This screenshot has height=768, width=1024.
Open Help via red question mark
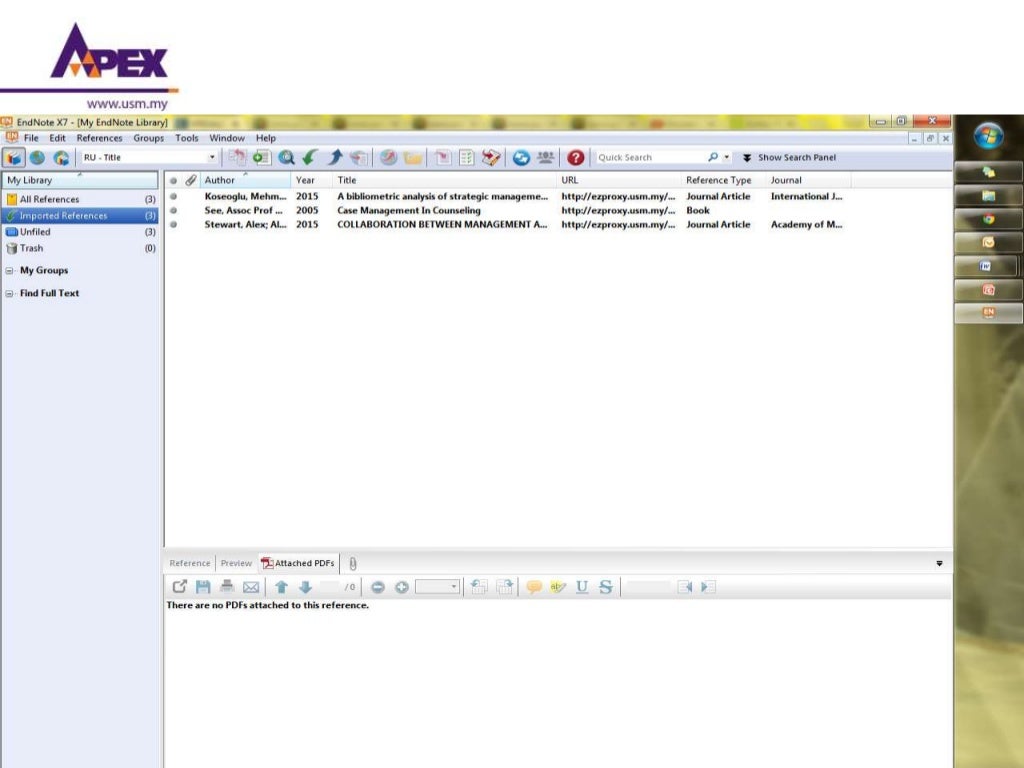(575, 157)
